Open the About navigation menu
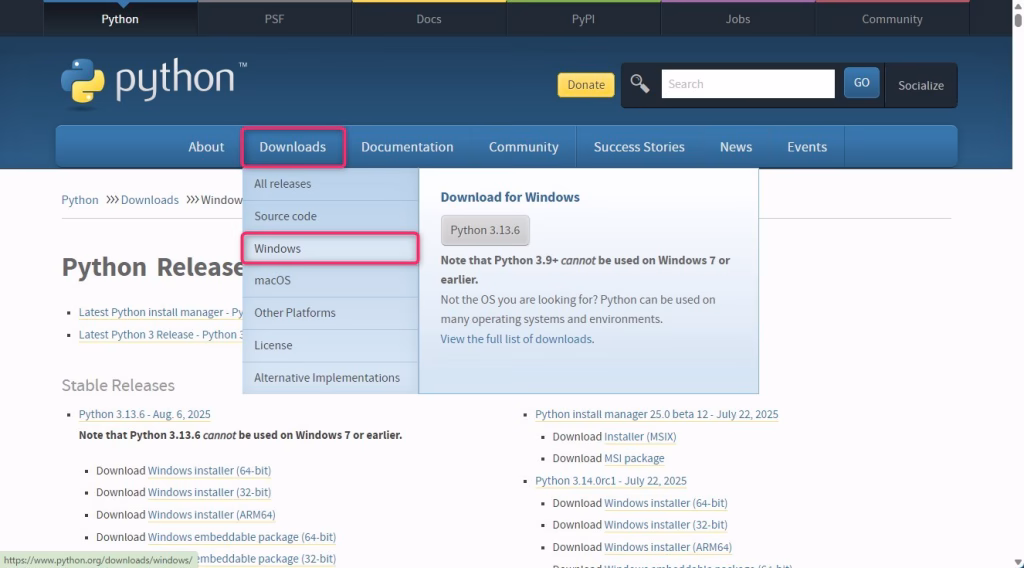This screenshot has height=568, width=1024. click(x=206, y=147)
